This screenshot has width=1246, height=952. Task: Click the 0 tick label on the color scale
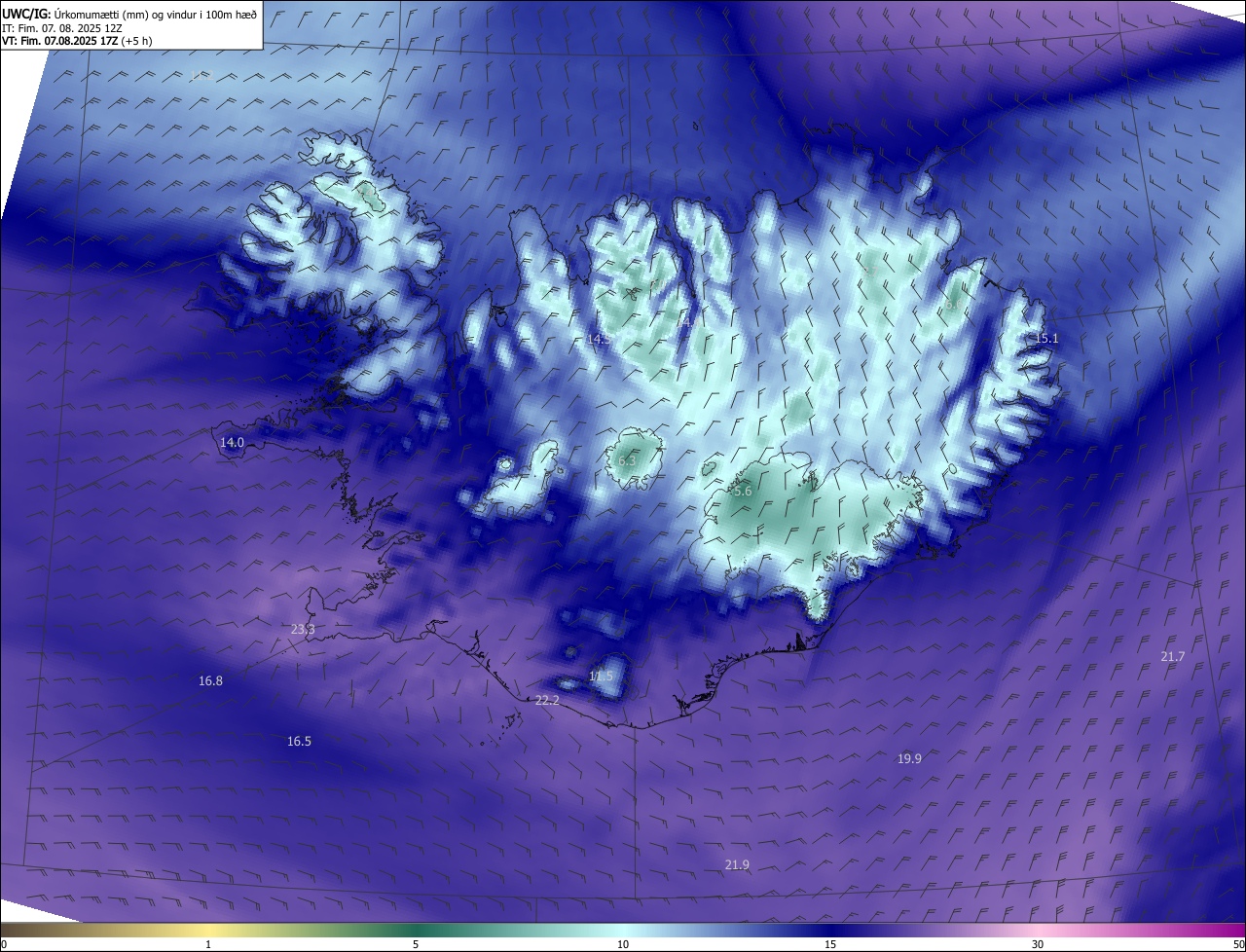pos(4,944)
